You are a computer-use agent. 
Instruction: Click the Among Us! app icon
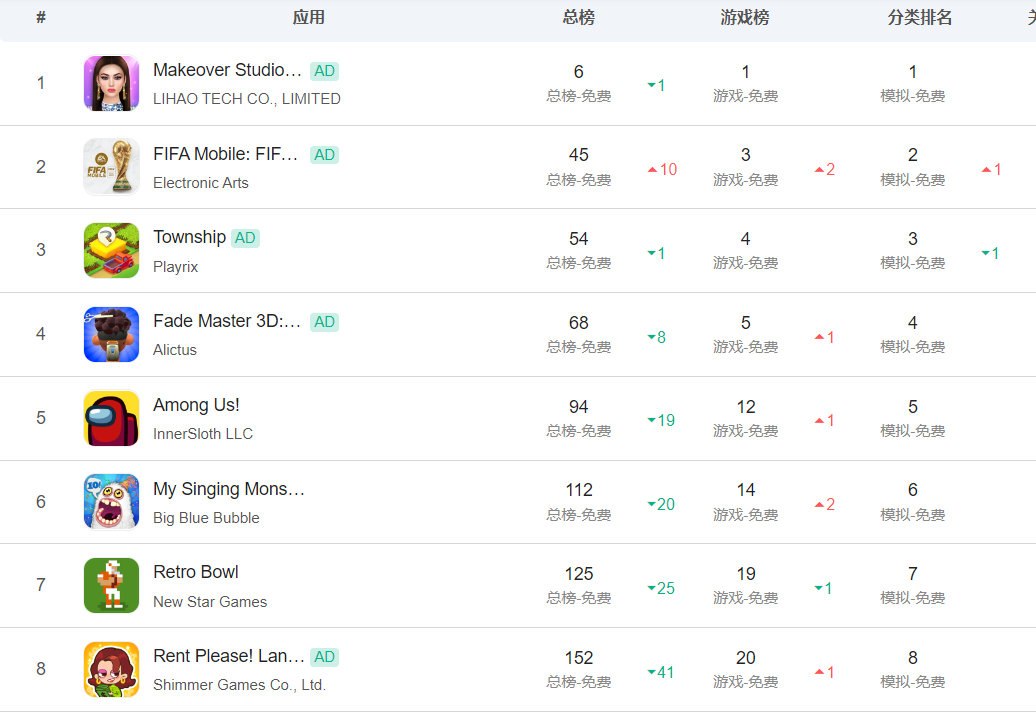111,418
